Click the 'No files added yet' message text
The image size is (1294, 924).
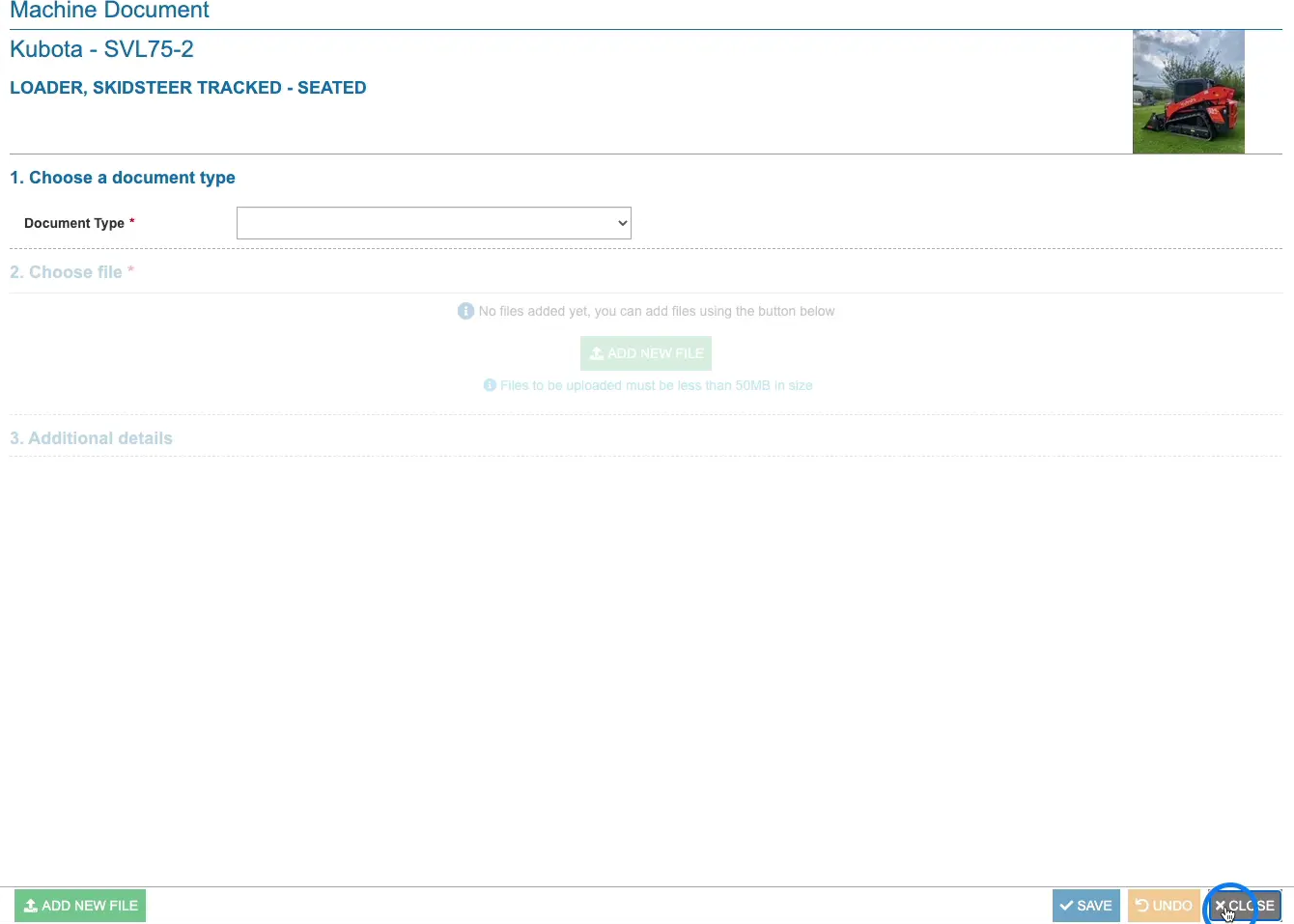(x=657, y=311)
